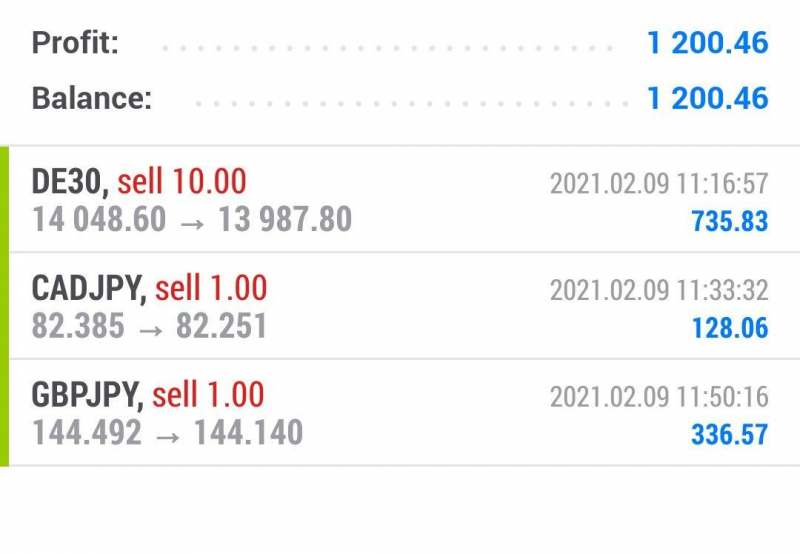Viewport: 800px width, 554px height.
Task: Click the 11:33:32 trade timestamp
Action: [x=659, y=290]
